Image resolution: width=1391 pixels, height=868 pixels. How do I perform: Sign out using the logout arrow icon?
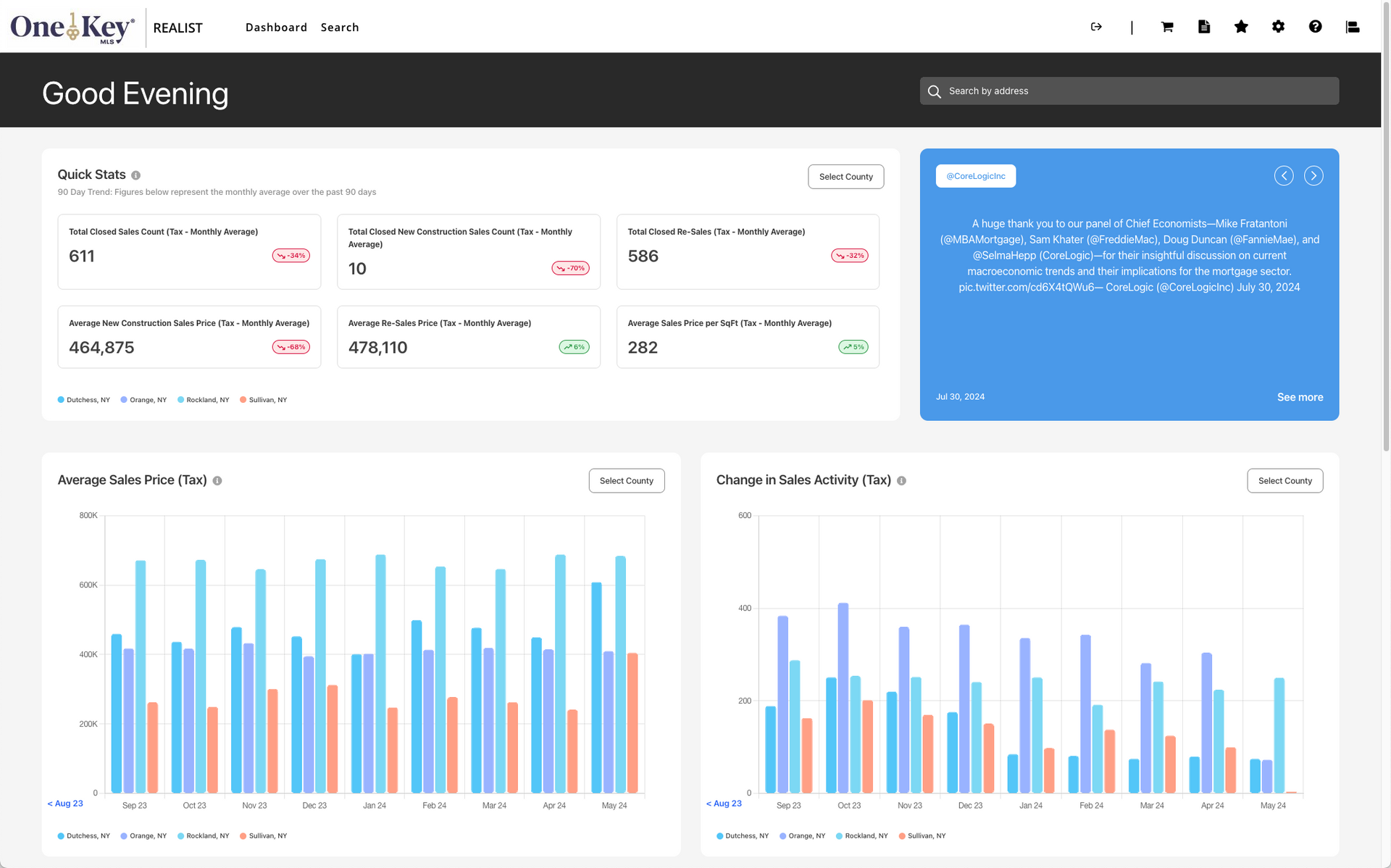pyautogui.click(x=1095, y=27)
